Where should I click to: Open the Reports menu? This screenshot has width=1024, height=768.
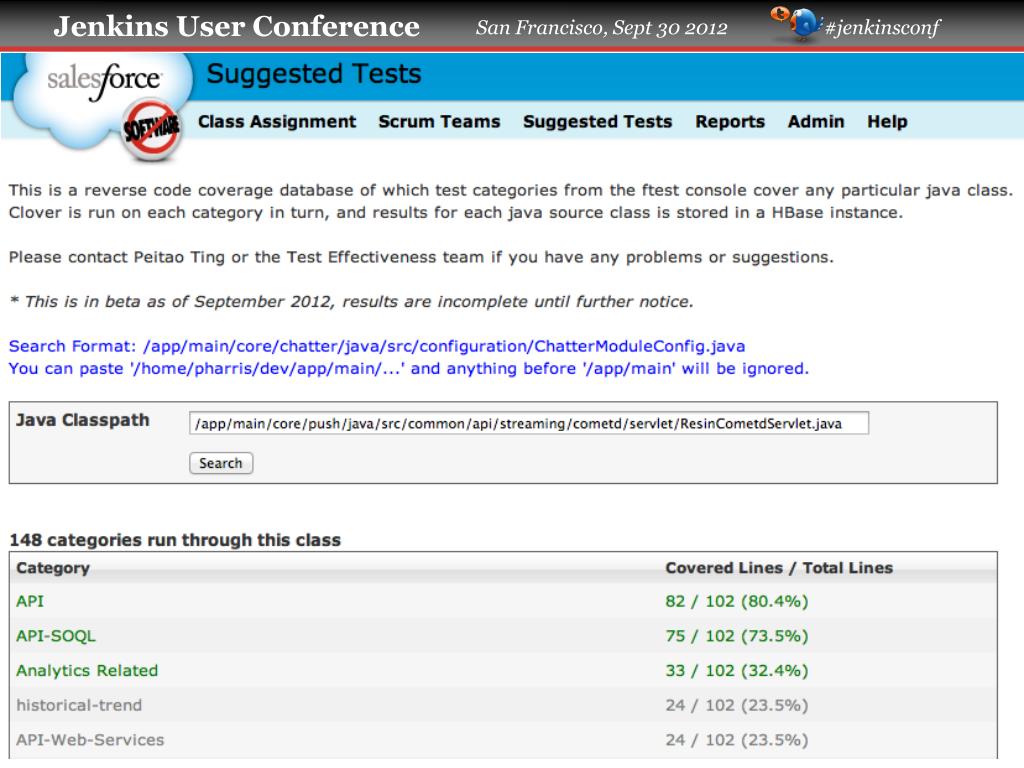point(730,121)
